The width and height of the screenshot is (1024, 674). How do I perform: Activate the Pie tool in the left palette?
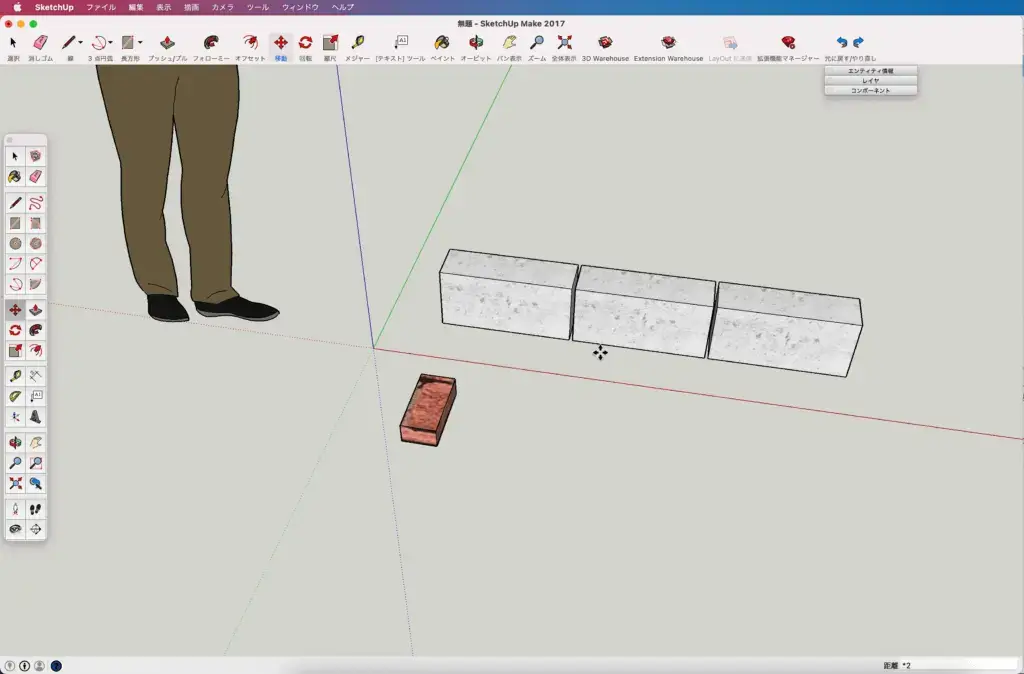pos(35,284)
